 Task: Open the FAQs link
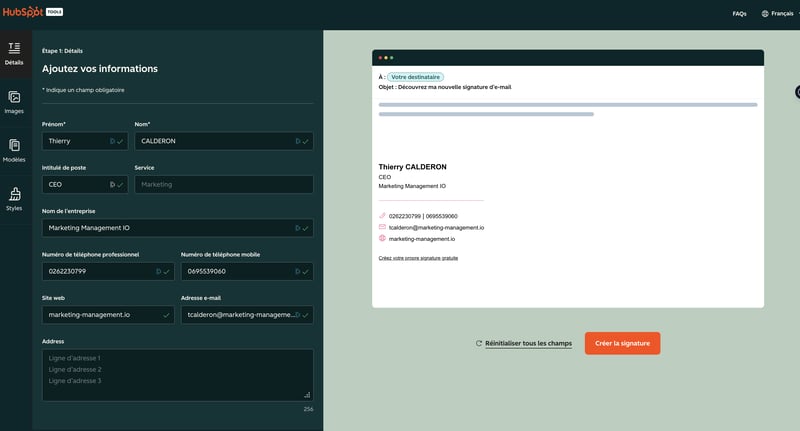point(739,14)
